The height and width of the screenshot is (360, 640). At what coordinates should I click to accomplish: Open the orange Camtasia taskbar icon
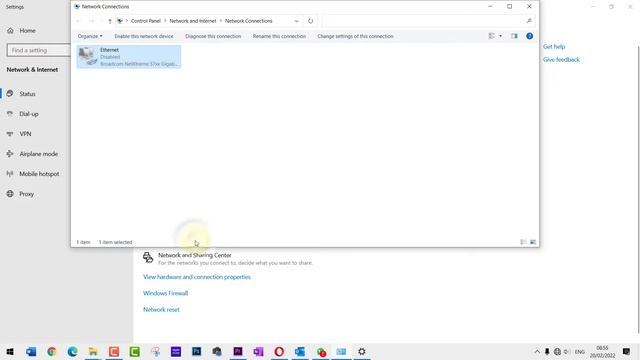[114, 351]
